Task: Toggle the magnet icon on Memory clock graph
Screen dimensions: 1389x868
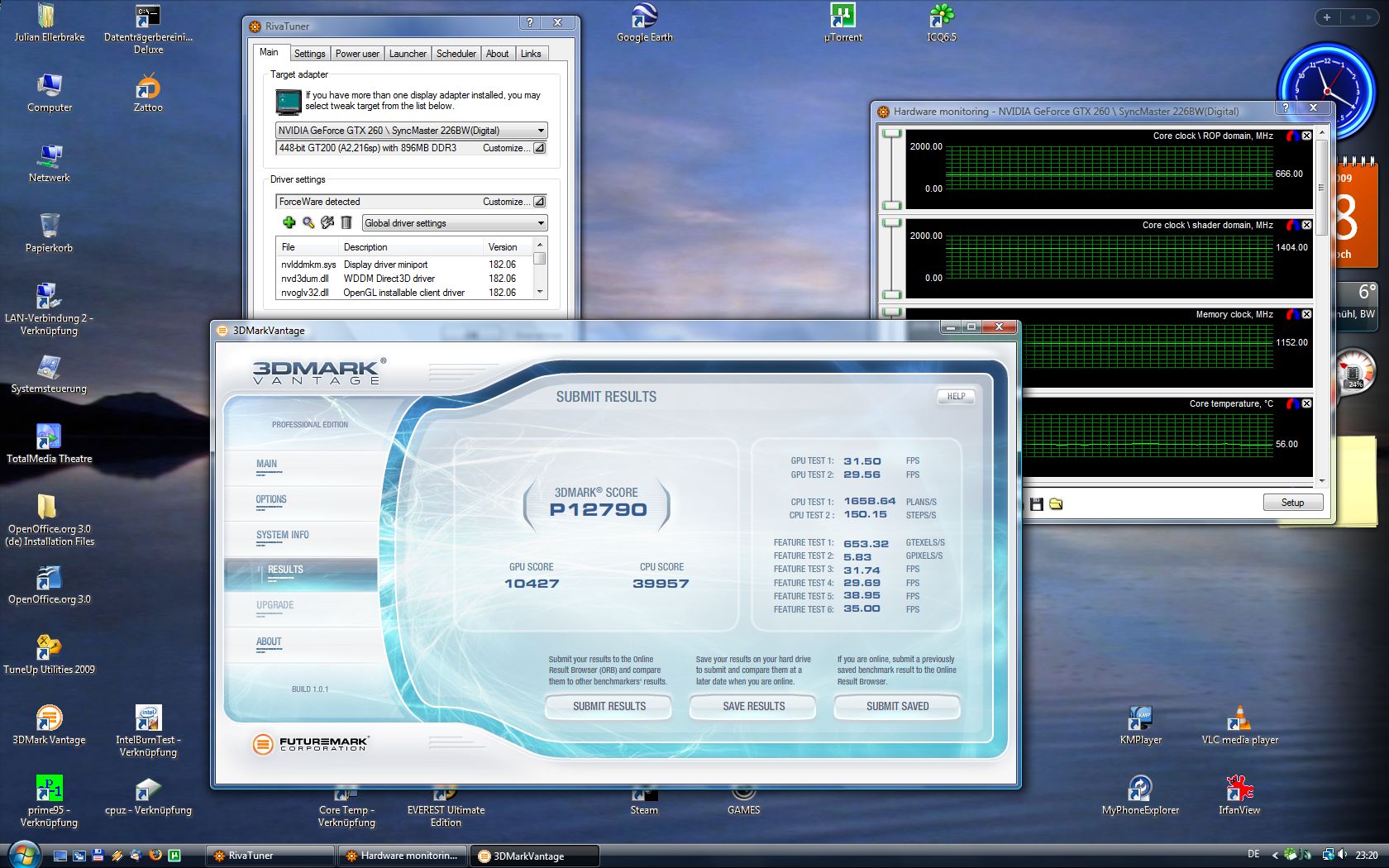Action: point(1292,314)
